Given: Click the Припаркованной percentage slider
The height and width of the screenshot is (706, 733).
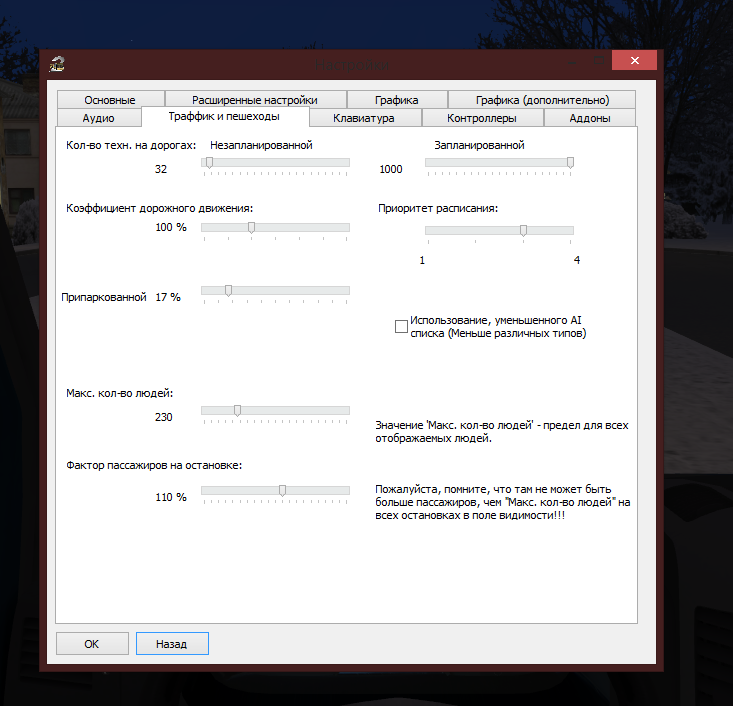Looking at the screenshot, I should [x=275, y=290].
